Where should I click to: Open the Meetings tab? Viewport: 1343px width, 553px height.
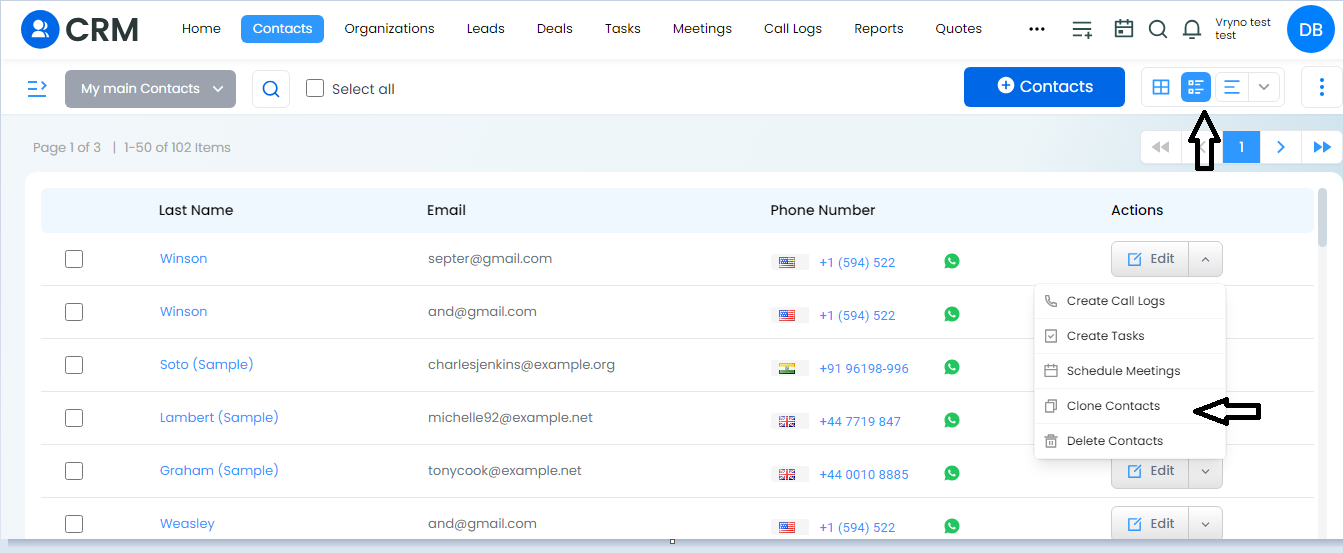[702, 29]
